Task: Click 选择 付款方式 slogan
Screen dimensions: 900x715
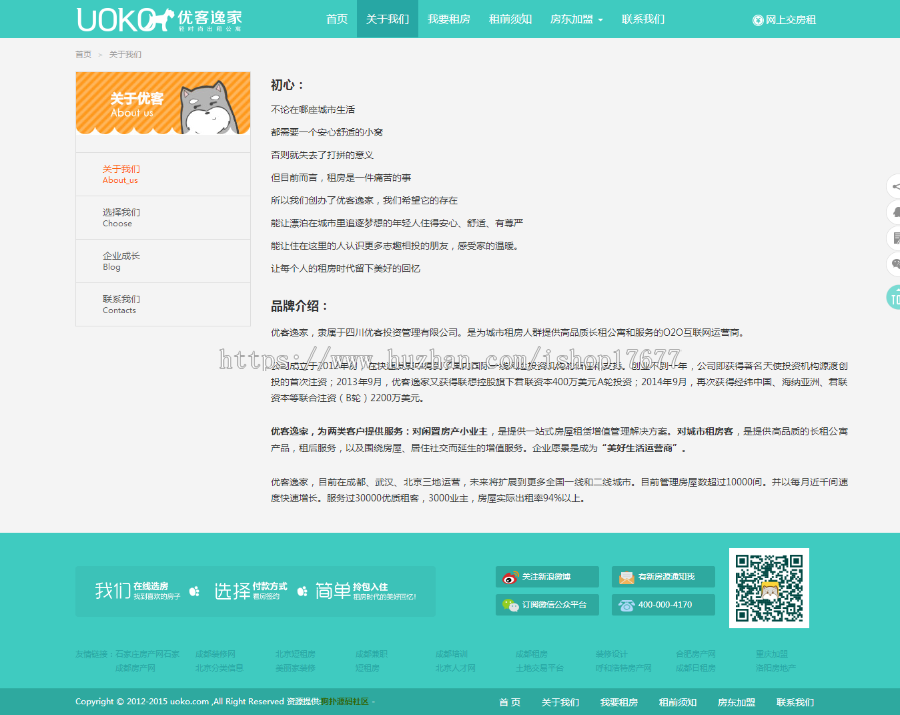Action: point(251,591)
